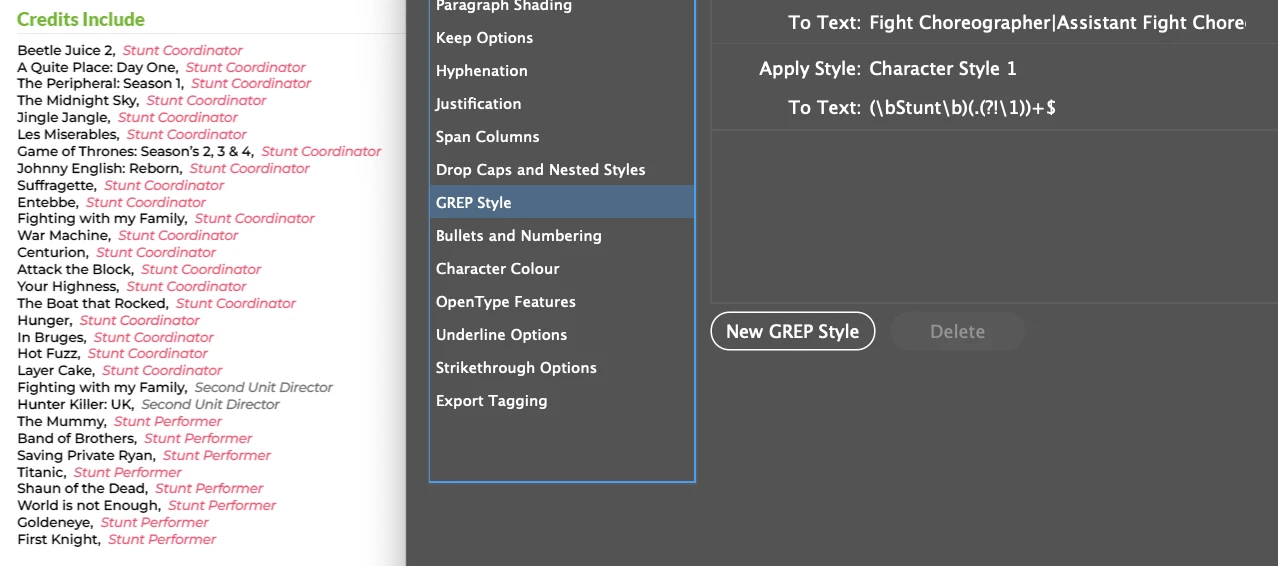The height and width of the screenshot is (566, 1278).
Task: Edit the Fight Choreographer To Text expression
Action: tap(1057, 23)
